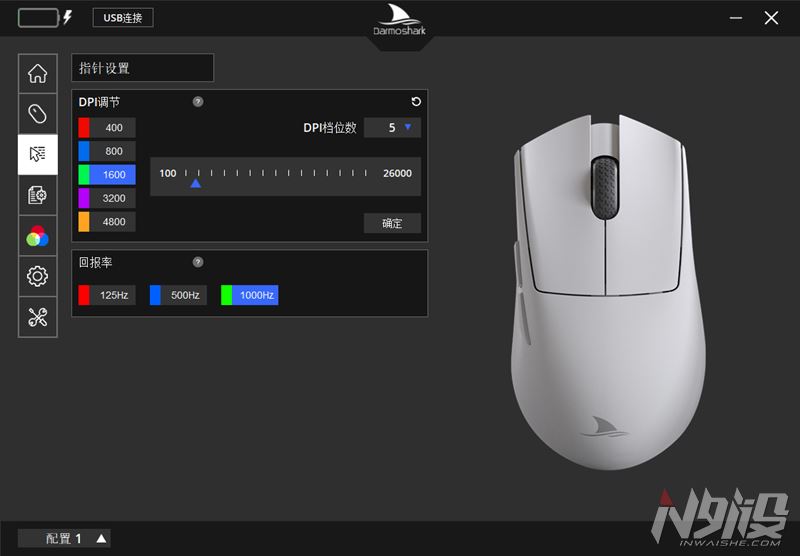Reset DPI settings with the refresh icon
800x556 pixels.
[x=416, y=102]
